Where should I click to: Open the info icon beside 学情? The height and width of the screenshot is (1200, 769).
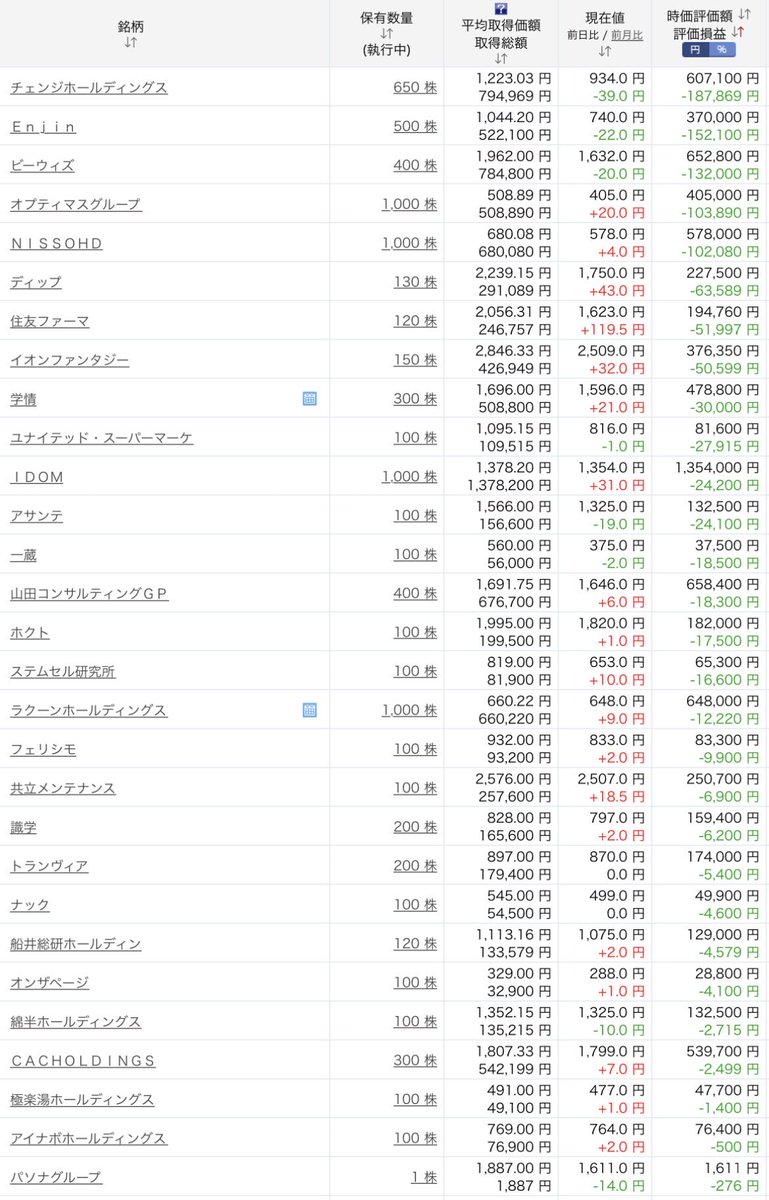tap(310, 398)
